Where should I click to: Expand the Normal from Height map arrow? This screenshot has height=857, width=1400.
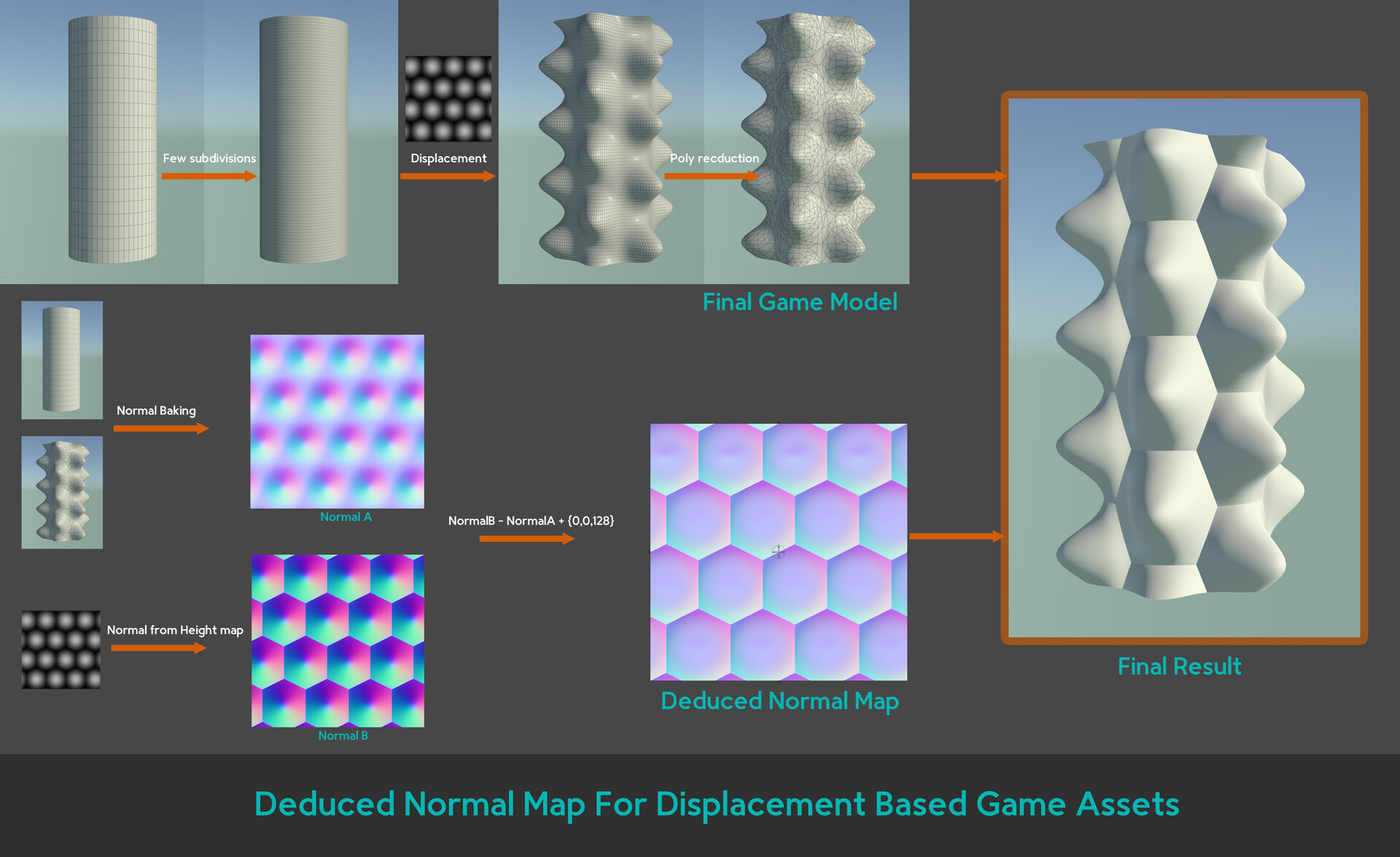click(x=159, y=648)
